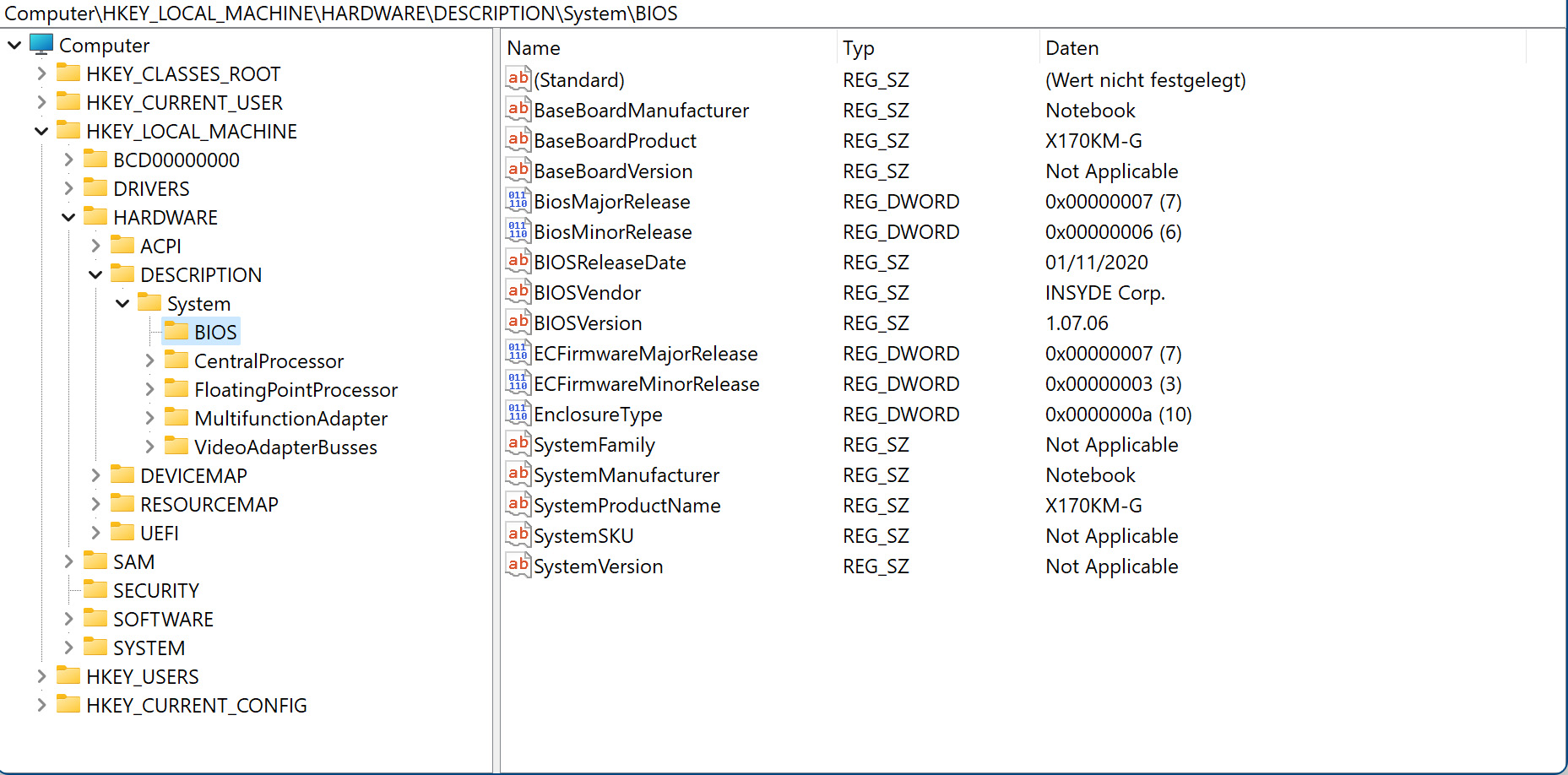
Task: Click the HKEY_CLASSES_ROOT folder icon
Action: click(x=68, y=73)
